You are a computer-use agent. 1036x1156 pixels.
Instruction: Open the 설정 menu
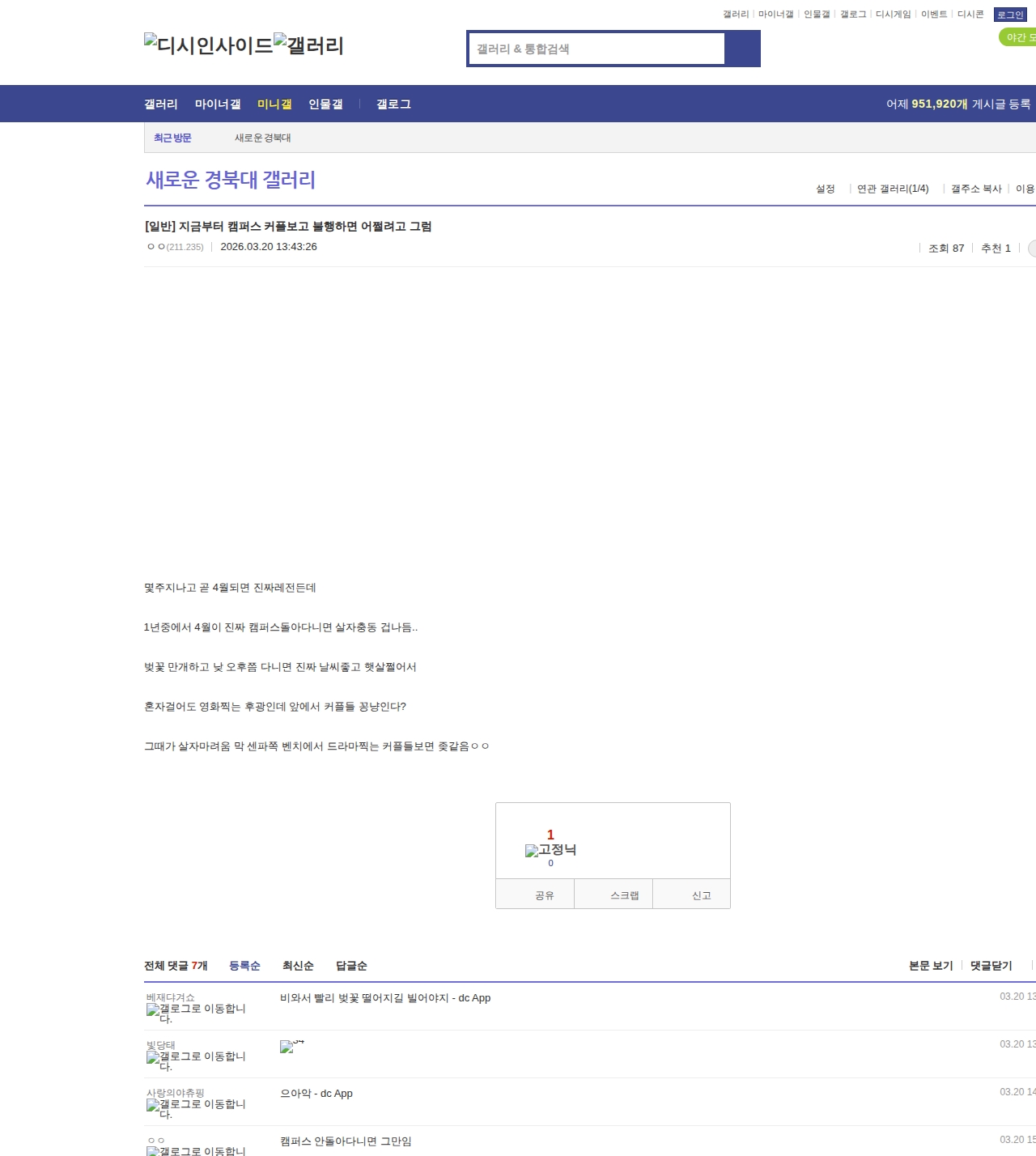[825, 189]
